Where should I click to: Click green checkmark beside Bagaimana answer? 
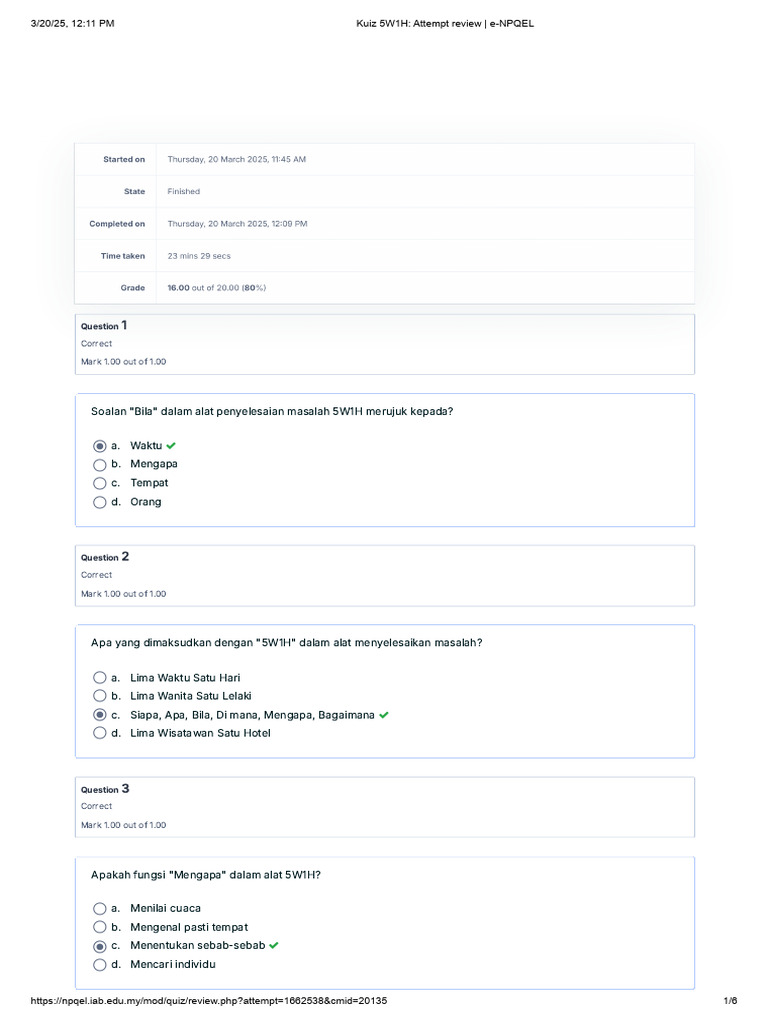(385, 715)
